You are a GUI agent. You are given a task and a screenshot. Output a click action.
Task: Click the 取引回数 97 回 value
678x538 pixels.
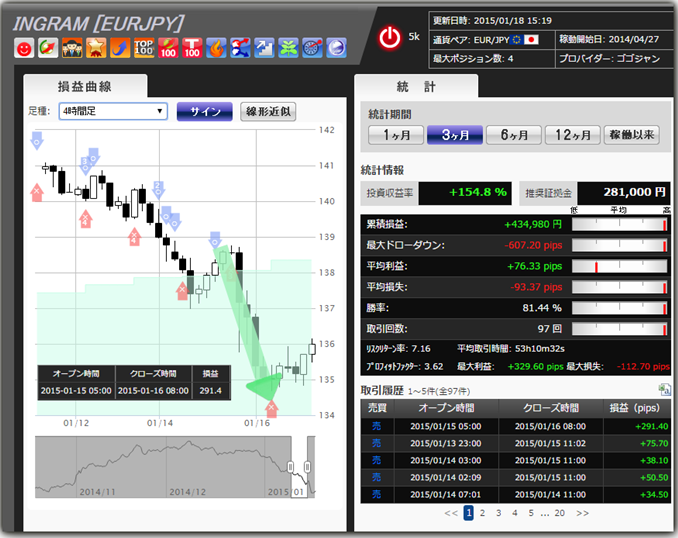click(x=550, y=329)
